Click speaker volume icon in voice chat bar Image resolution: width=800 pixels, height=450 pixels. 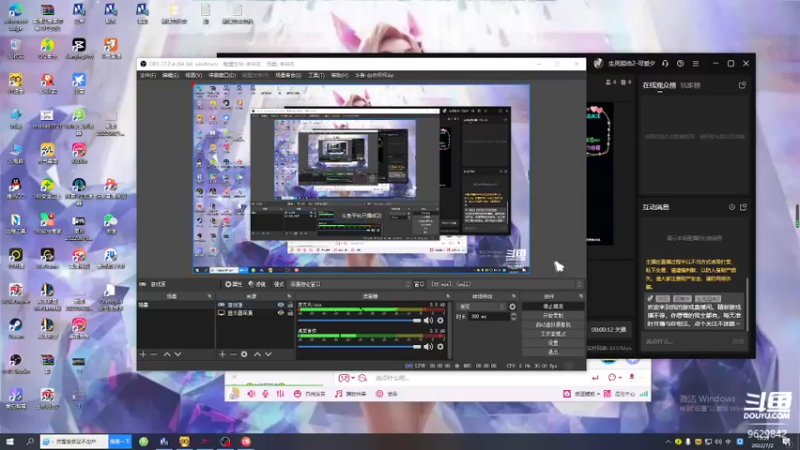[x=251, y=394]
